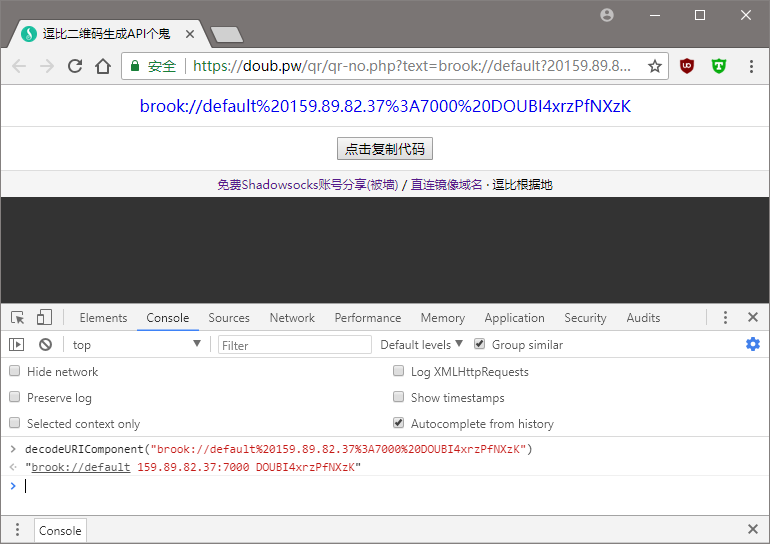Screen dimensions: 770x544
Task: Click the browser address bar URL
Action: pyautogui.click(x=412, y=66)
